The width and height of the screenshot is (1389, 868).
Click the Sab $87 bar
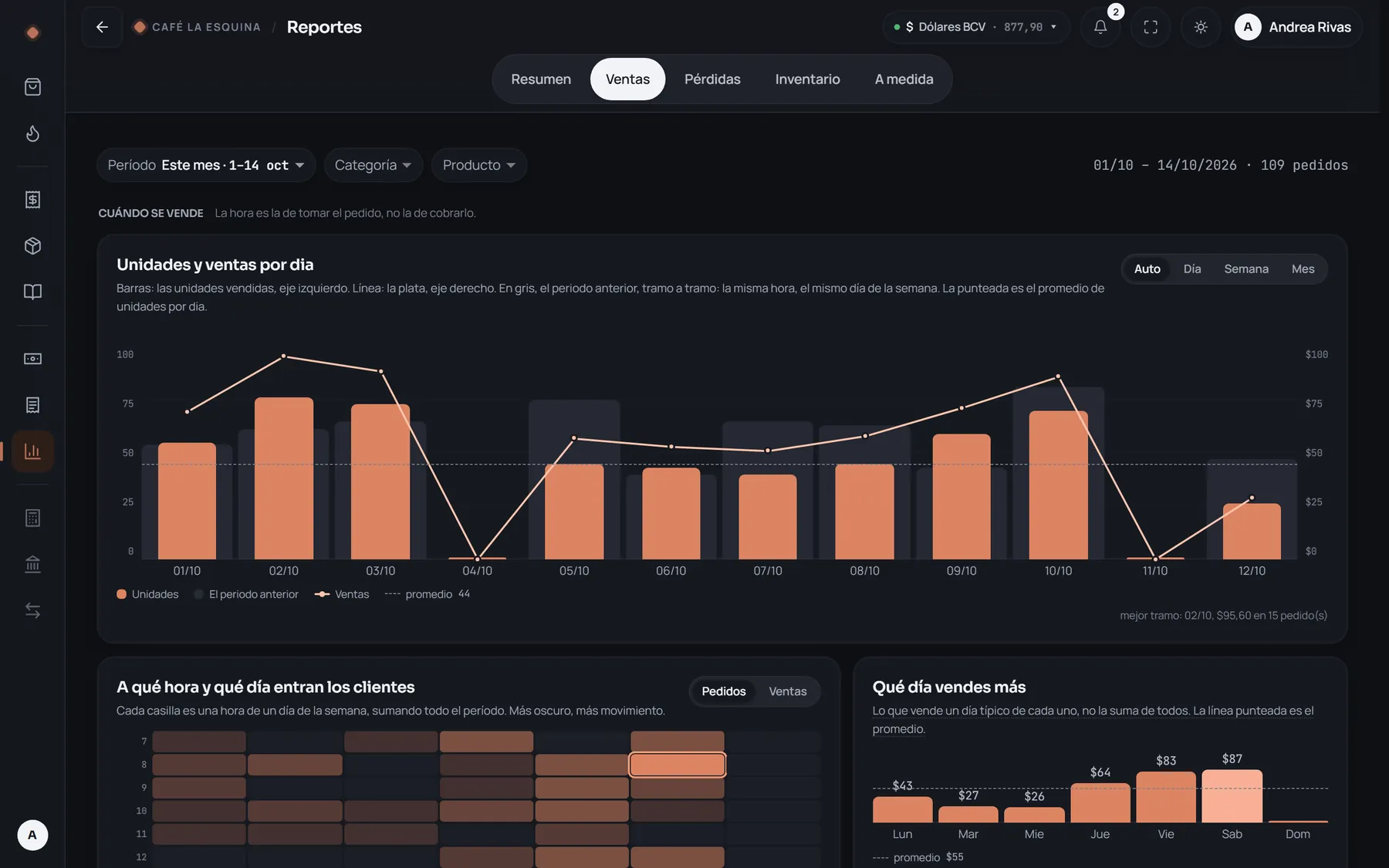click(x=1232, y=796)
